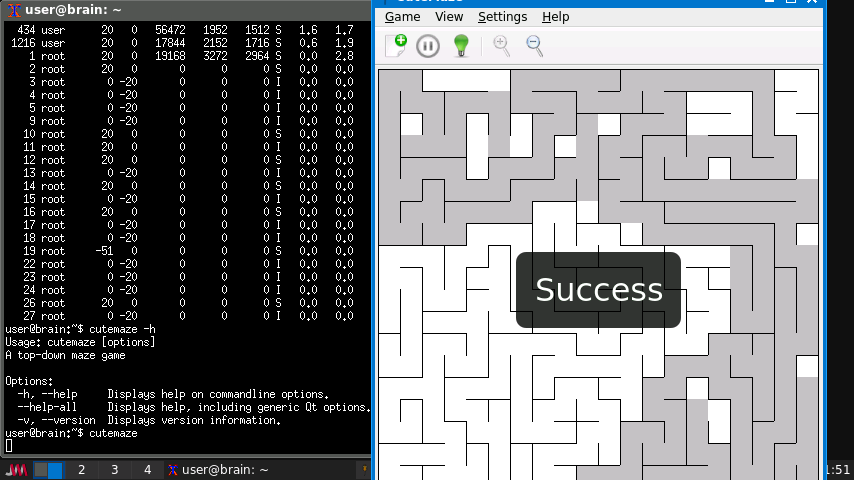Switch to workspace 3 in the taskbar
Image resolution: width=854 pixels, height=480 pixels.
114,470
